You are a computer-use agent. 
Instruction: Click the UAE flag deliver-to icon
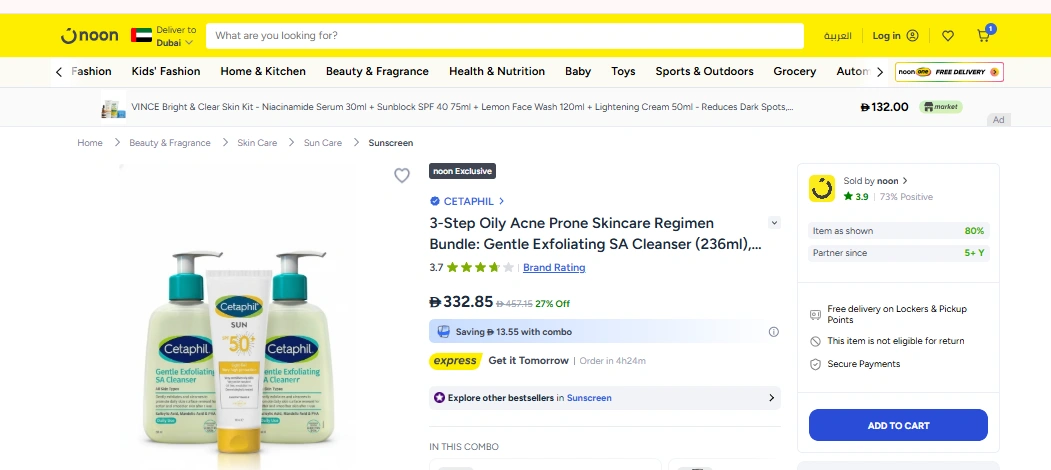click(x=141, y=36)
